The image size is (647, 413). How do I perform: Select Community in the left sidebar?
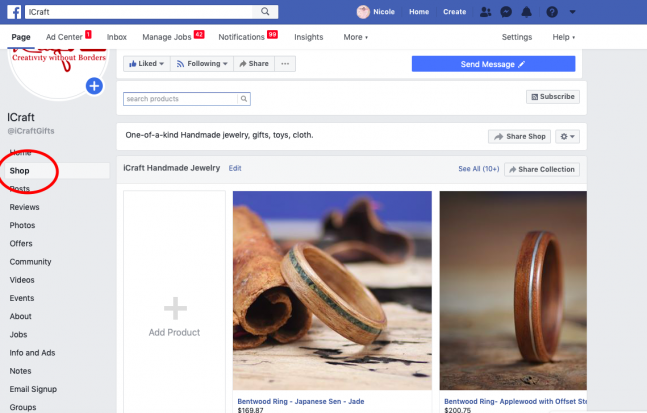pyautogui.click(x=31, y=262)
